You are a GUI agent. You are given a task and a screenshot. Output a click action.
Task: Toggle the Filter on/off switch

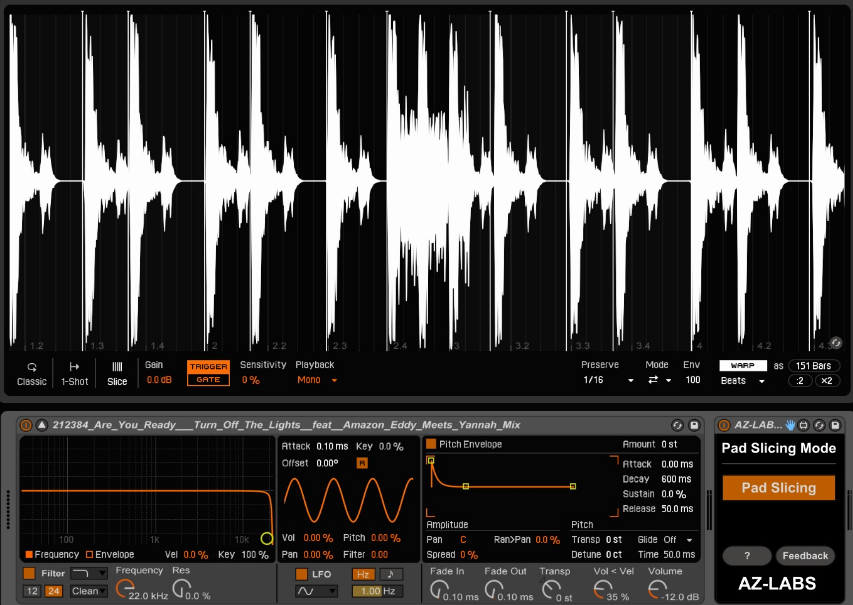[x=29, y=574]
